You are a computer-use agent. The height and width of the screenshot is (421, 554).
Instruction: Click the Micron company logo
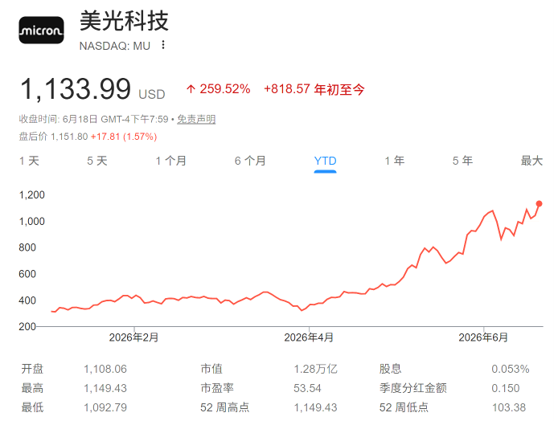click(41, 30)
